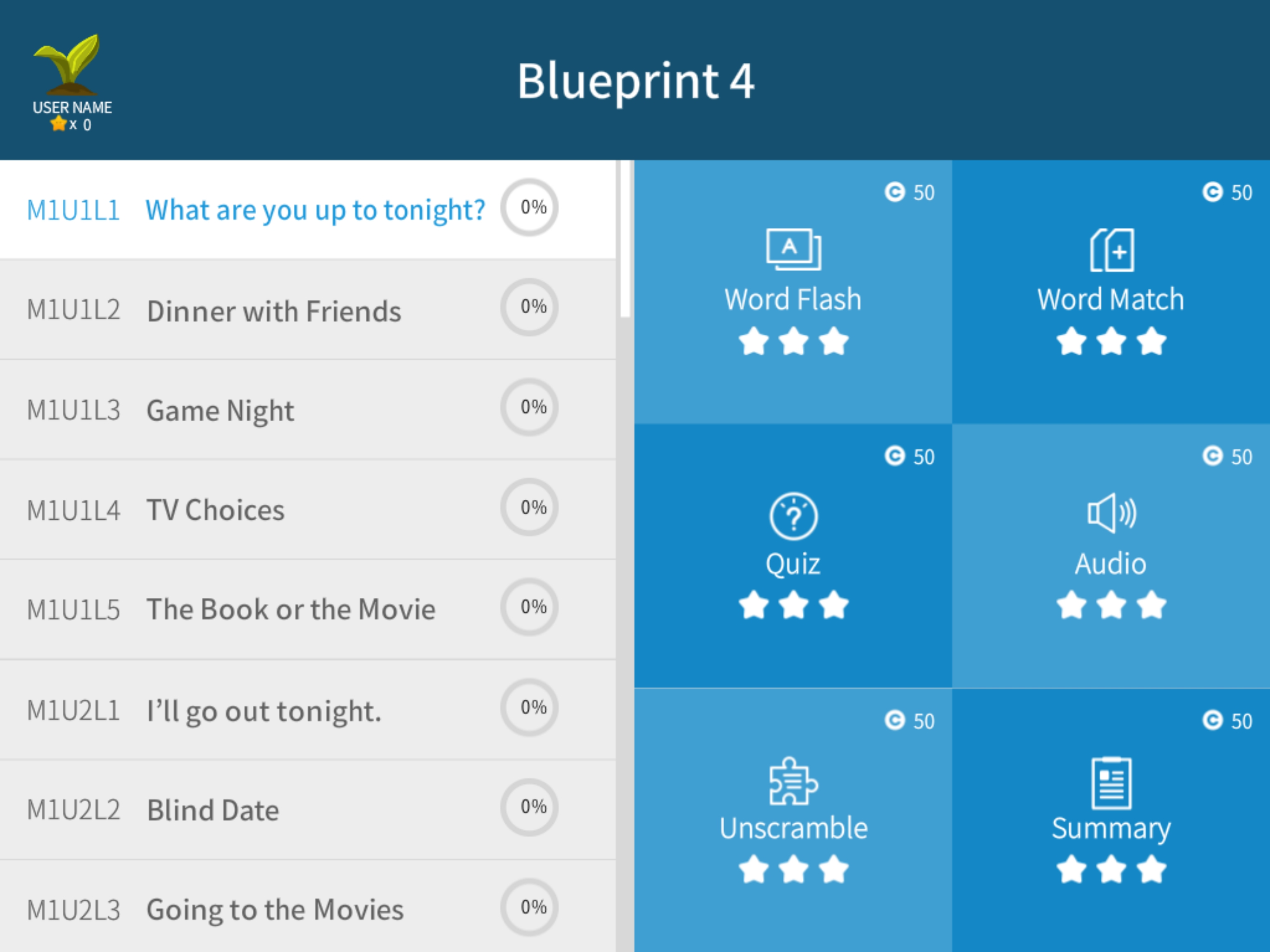Open the Dinner with Friends lesson

[x=274, y=311]
